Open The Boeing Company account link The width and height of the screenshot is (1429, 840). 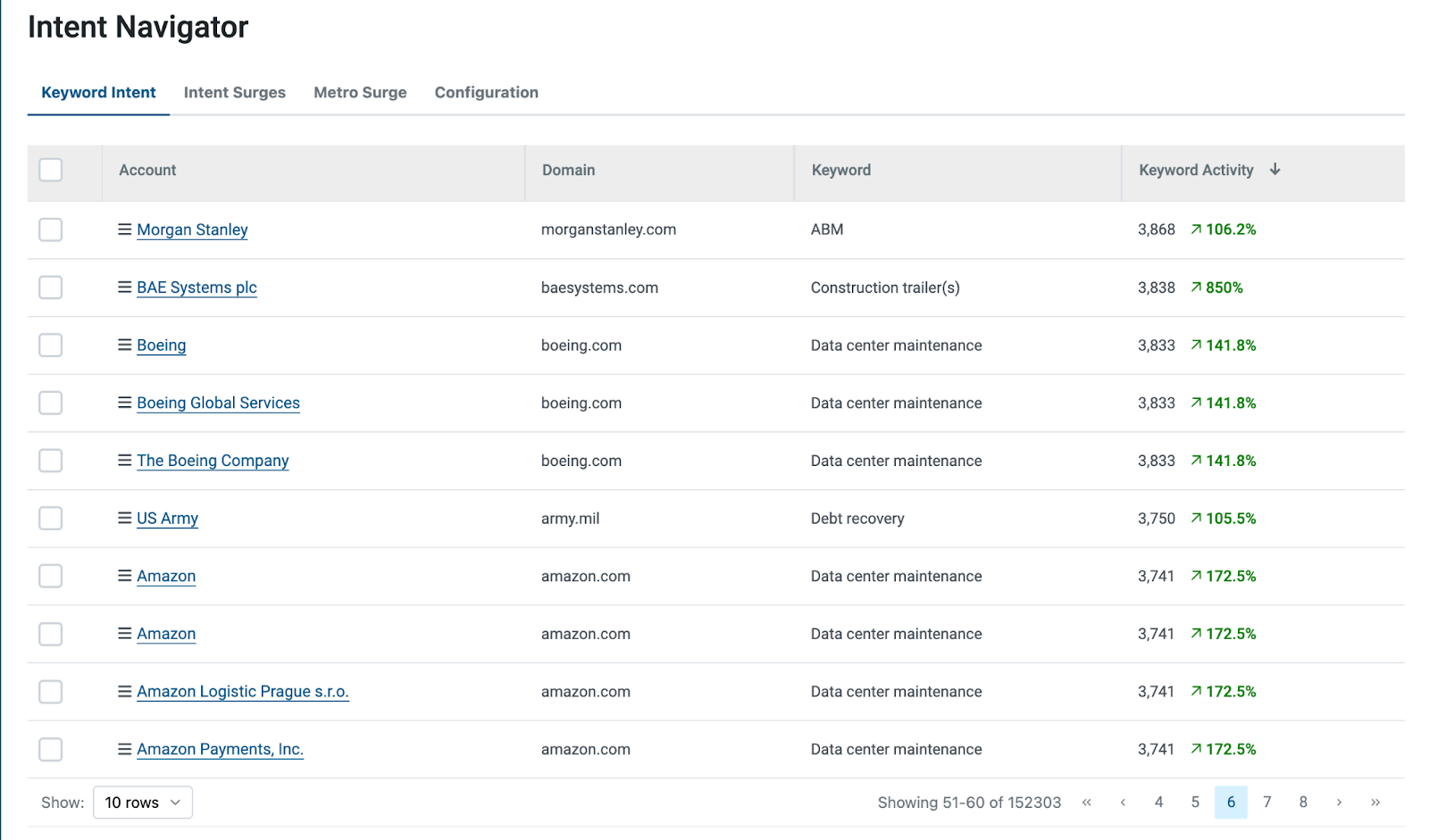[213, 461]
